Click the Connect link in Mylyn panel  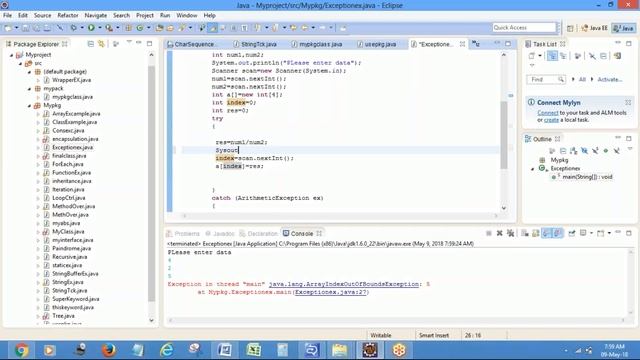(547, 113)
